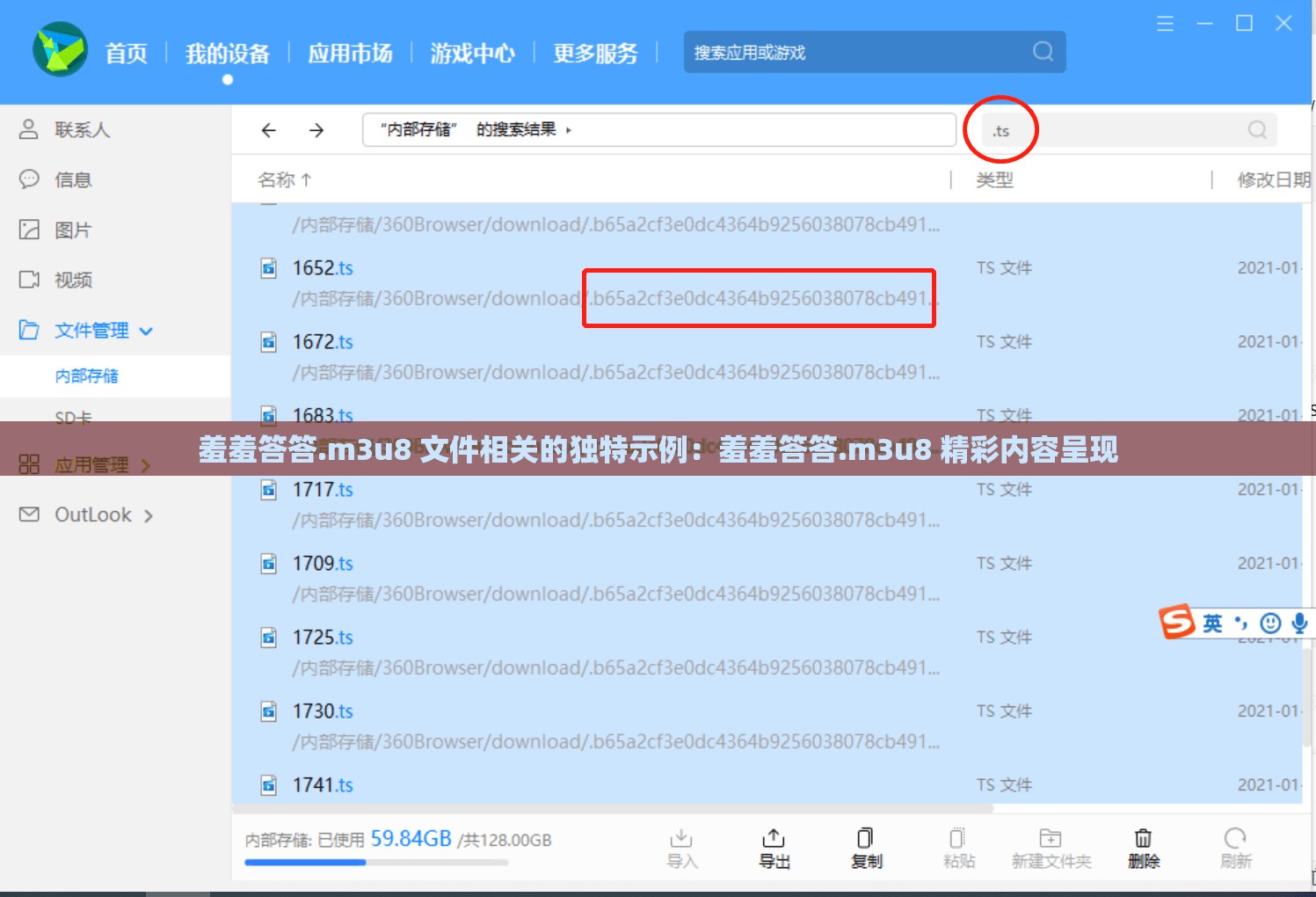Click the 删除 delete button
This screenshot has width=1316, height=897.
[1144, 849]
